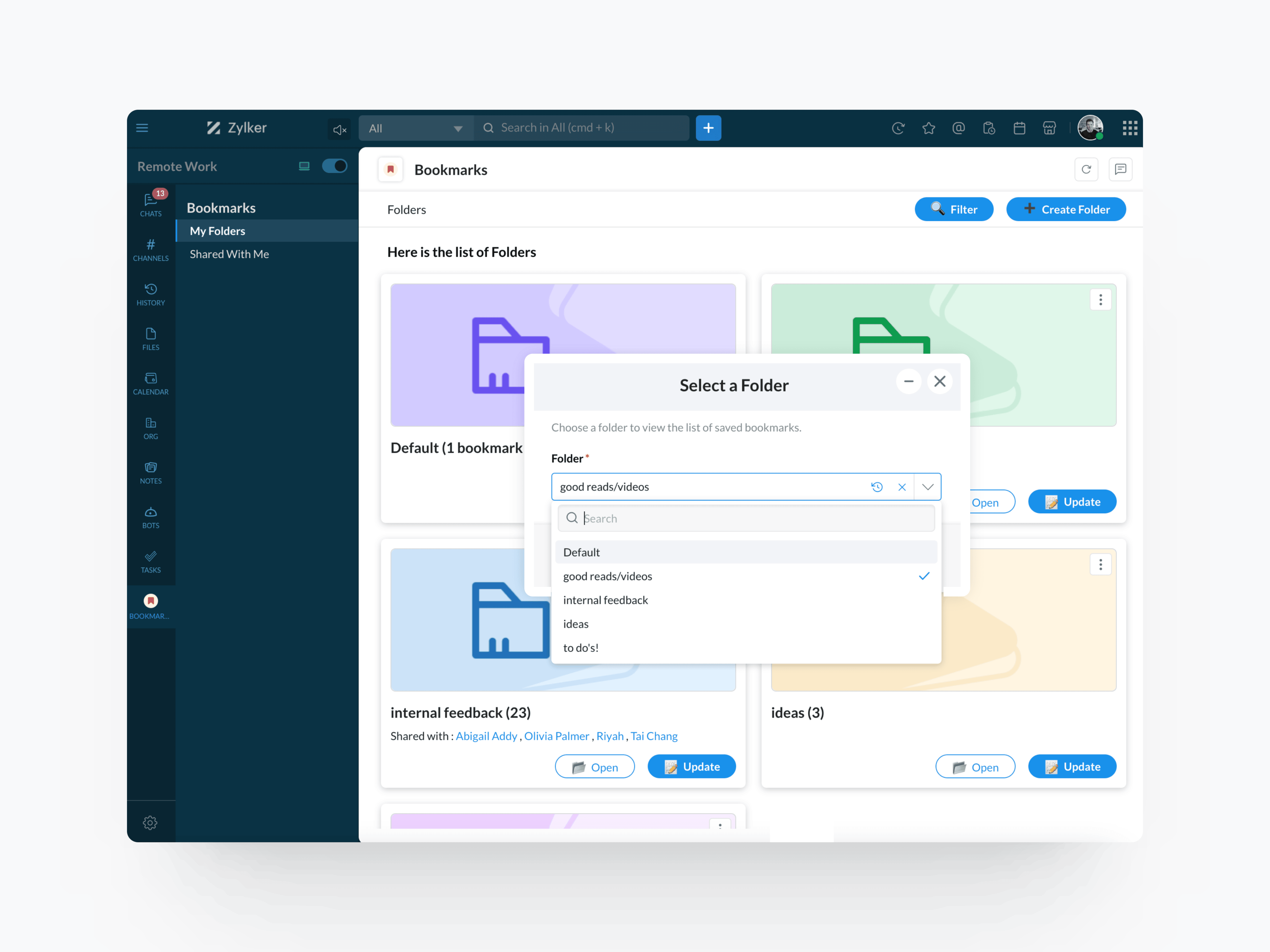1270x952 pixels.
Task: Collapse the Folder dropdown chevron
Action: (x=927, y=487)
